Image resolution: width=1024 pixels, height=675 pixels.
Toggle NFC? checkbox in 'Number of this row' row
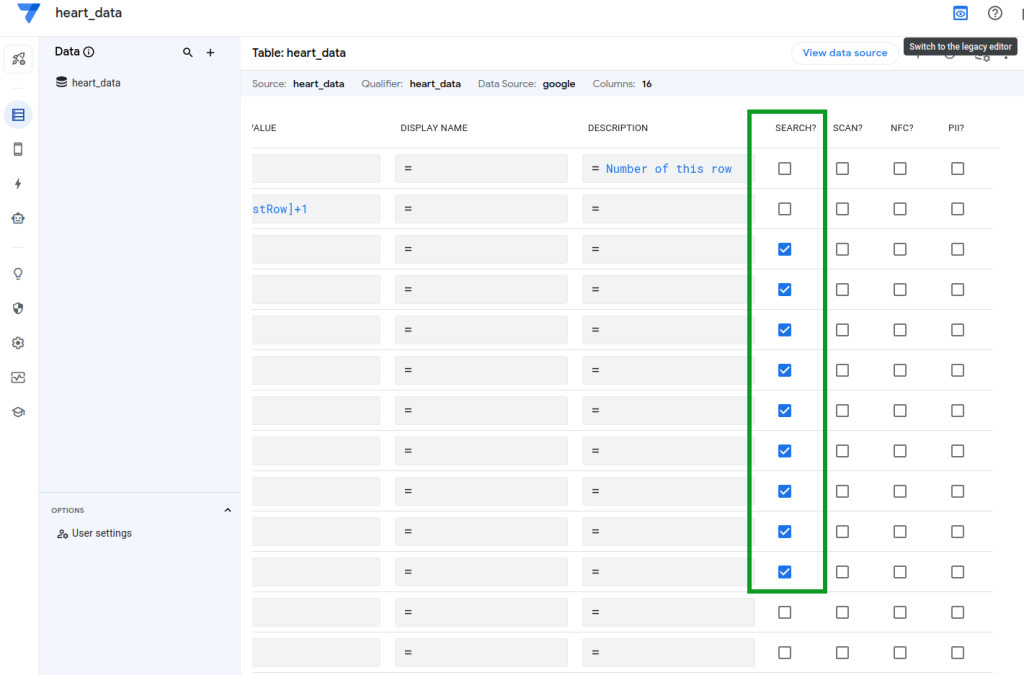click(900, 168)
